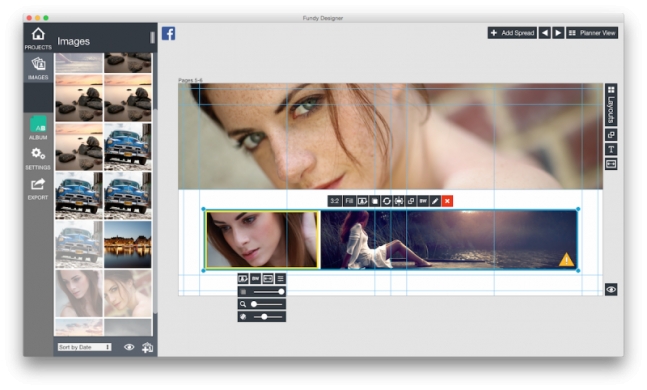647x390 pixels.
Task: Select the woman sitting in field image
Action: click(x=449, y=240)
